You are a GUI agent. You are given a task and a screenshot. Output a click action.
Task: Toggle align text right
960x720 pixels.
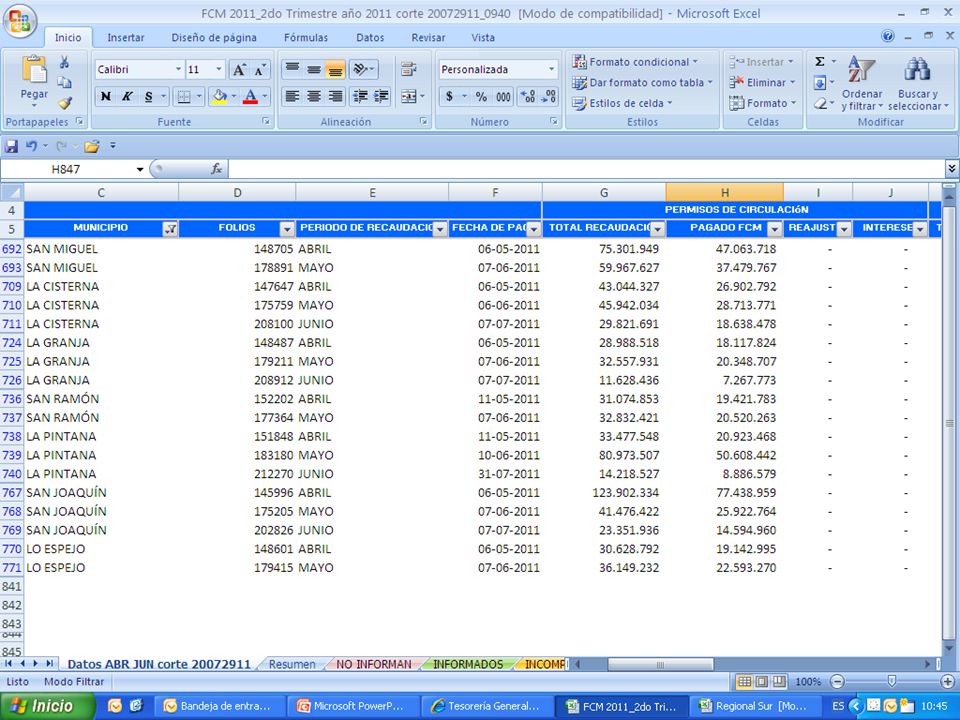335,96
